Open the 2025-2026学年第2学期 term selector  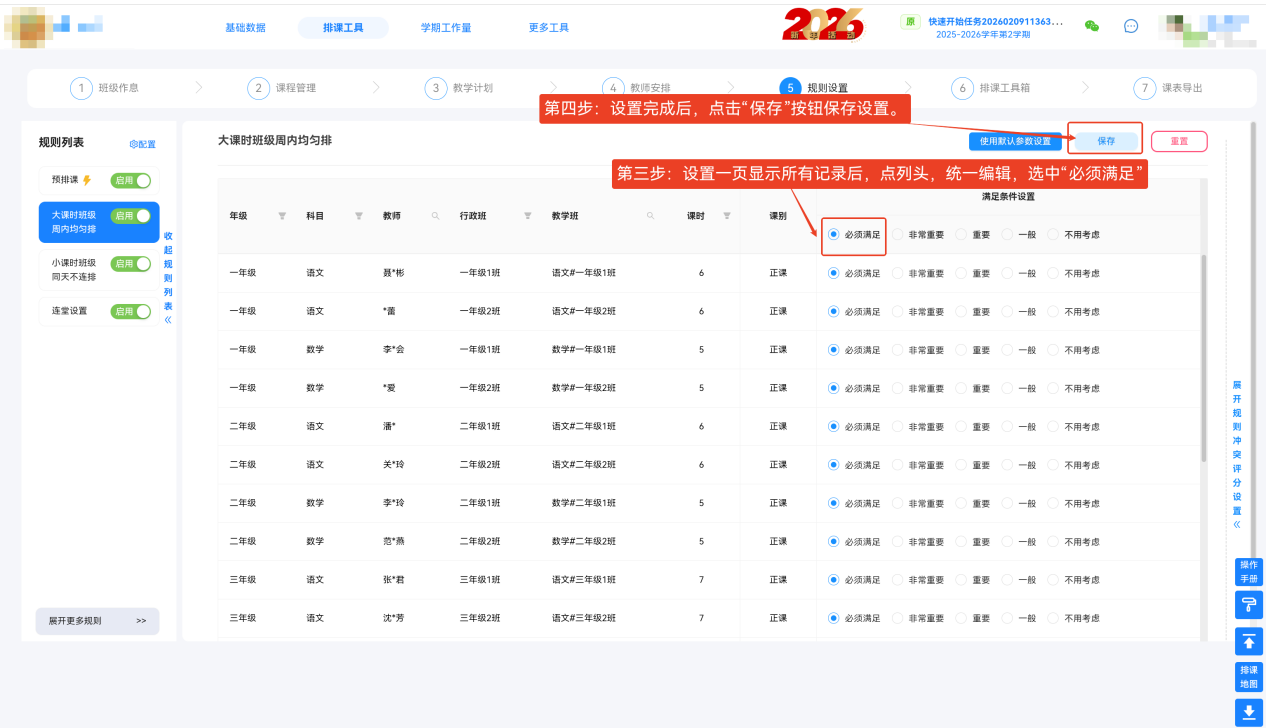click(x=983, y=35)
